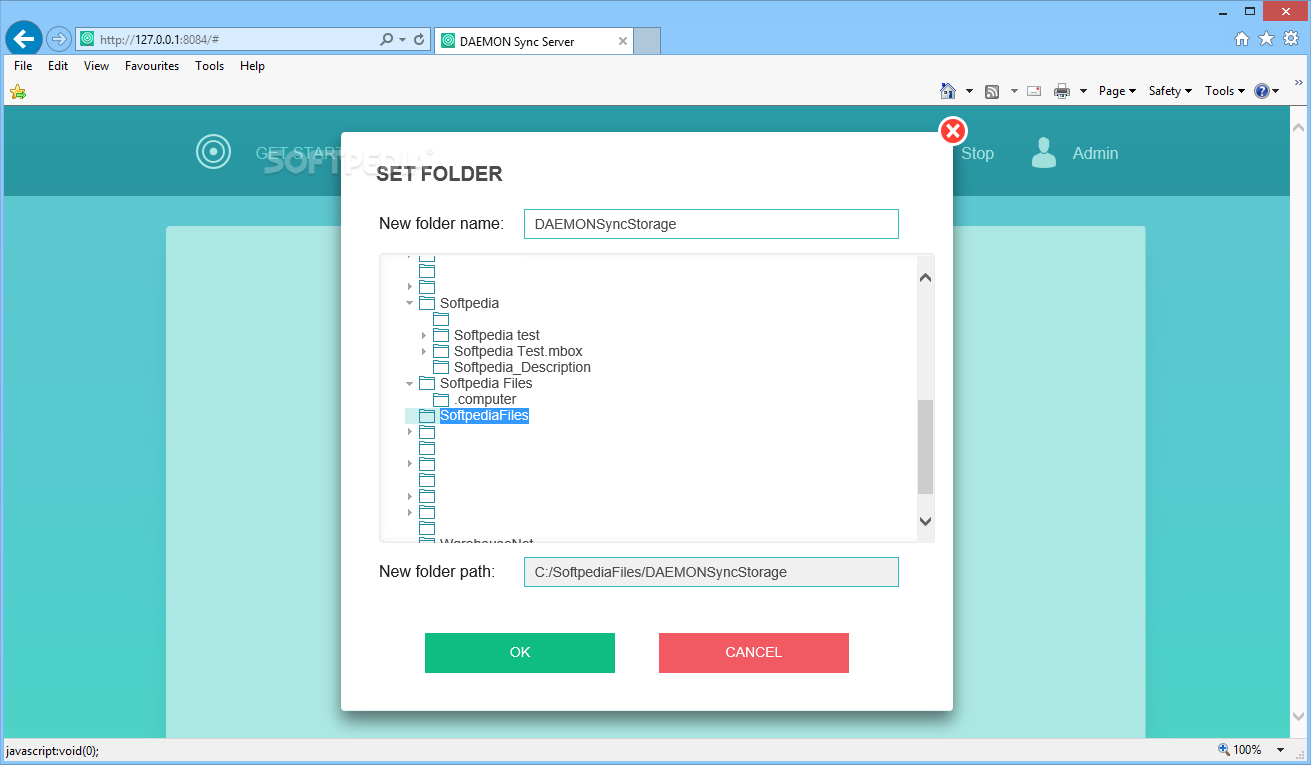Viewport: 1311px width, 765px height.
Task: Open the Favourites menu
Action: coord(152,66)
